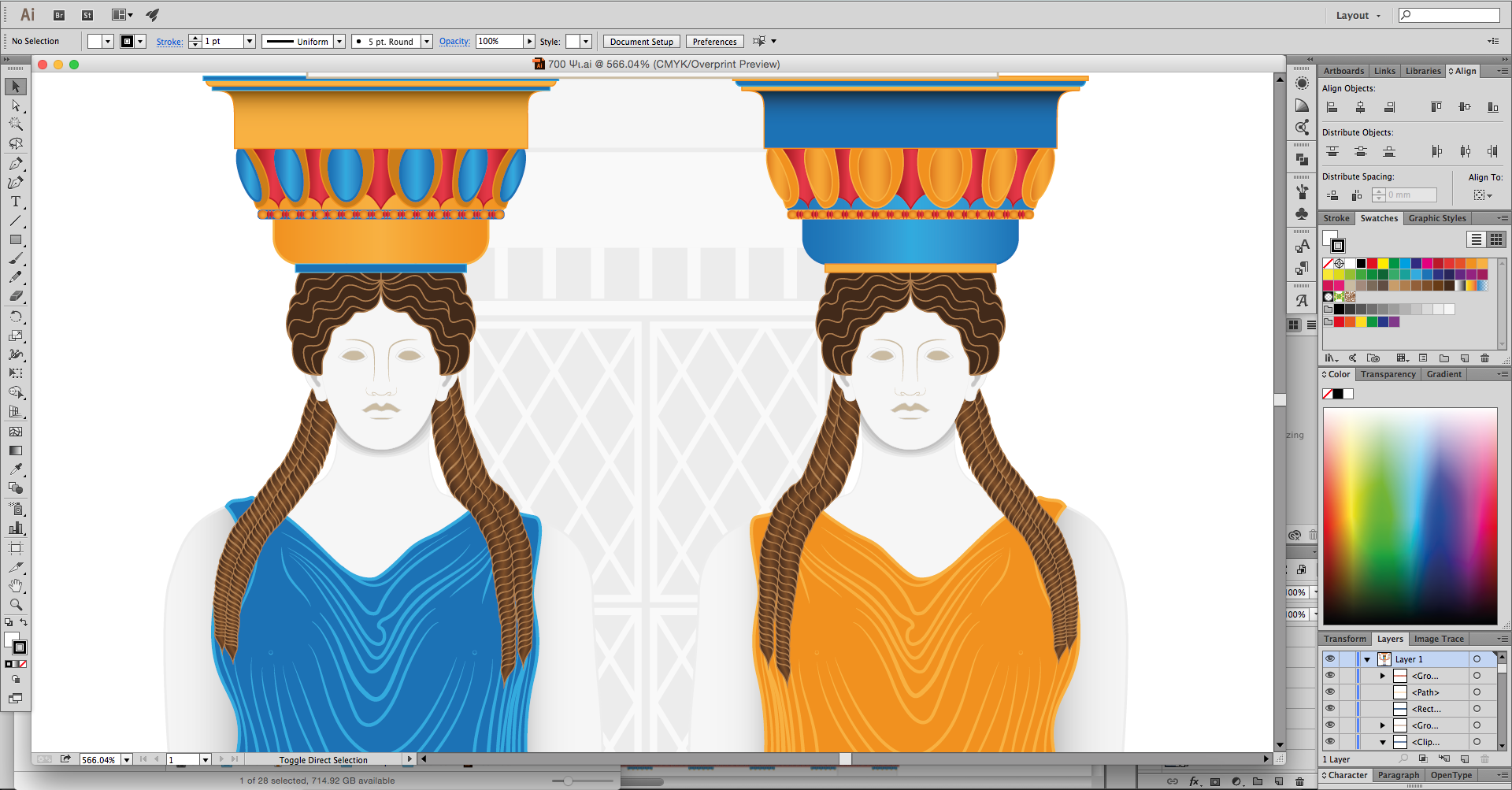The width and height of the screenshot is (1512, 790).
Task: Expand the first <Gro...> sublayer
Action: [x=1383, y=676]
